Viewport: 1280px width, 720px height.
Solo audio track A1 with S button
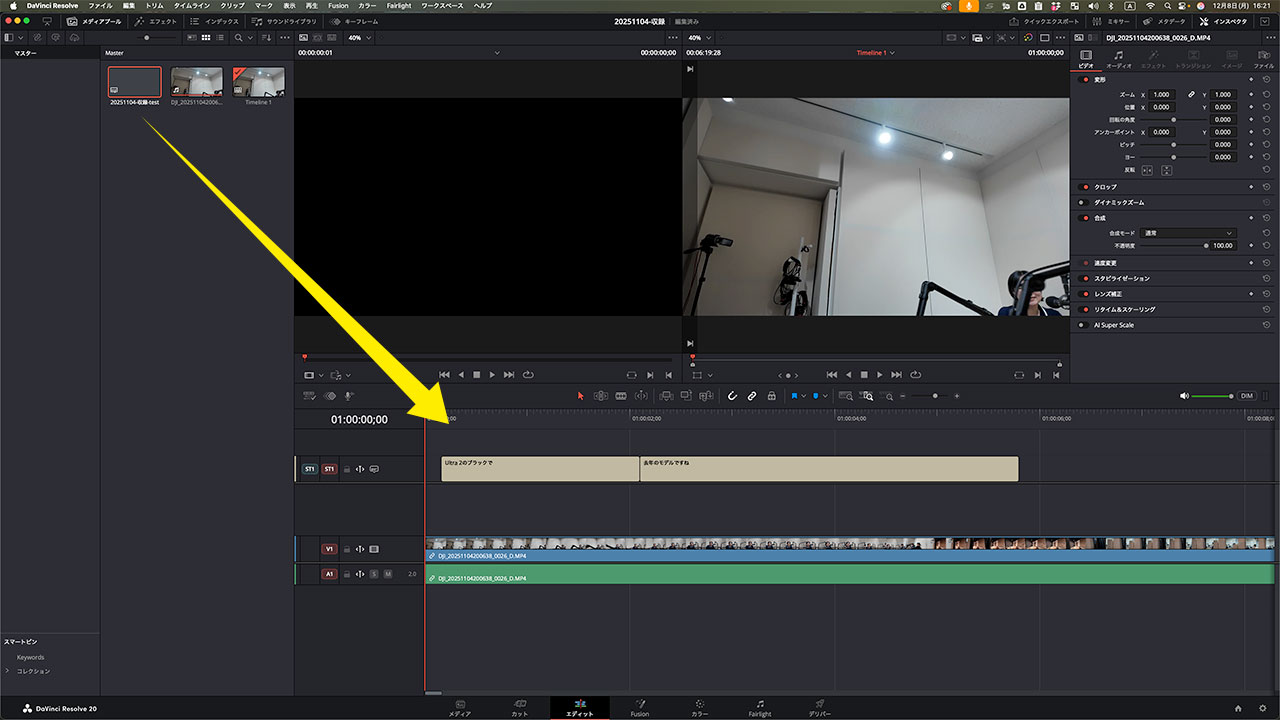[374, 574]
